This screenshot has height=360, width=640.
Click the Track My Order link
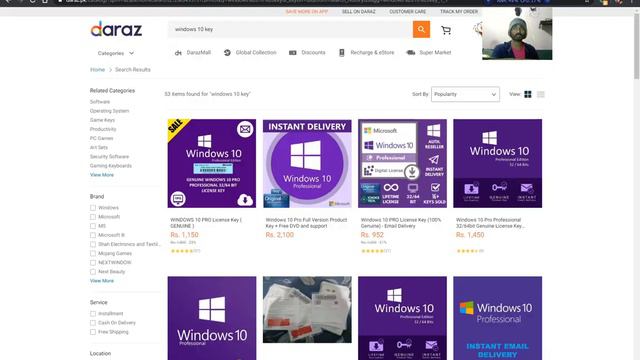pyautogui.click(x=459, y=11)
